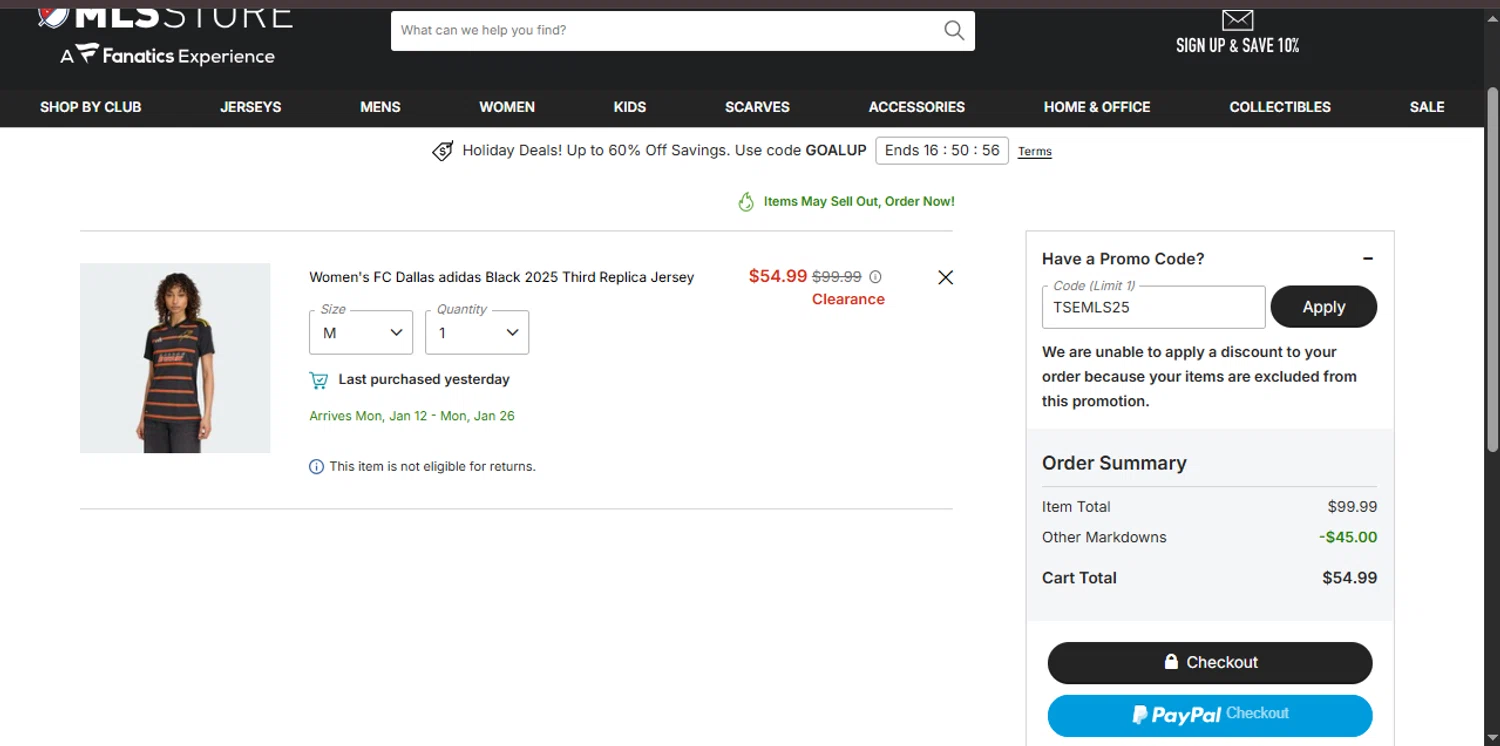
Task: Click the Fanatics Experience logo
Action: [167, 56]
